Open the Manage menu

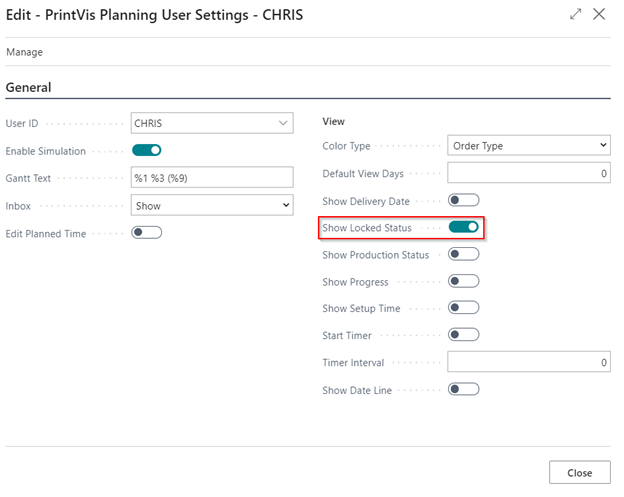pos(25,52)
